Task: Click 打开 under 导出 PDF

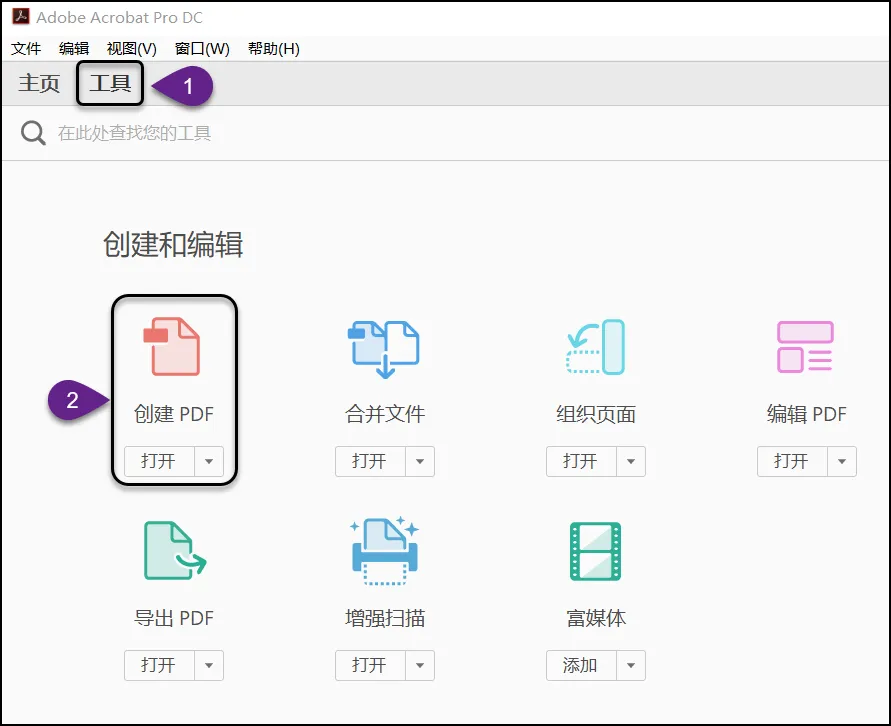Action: (x=159, y=665)
